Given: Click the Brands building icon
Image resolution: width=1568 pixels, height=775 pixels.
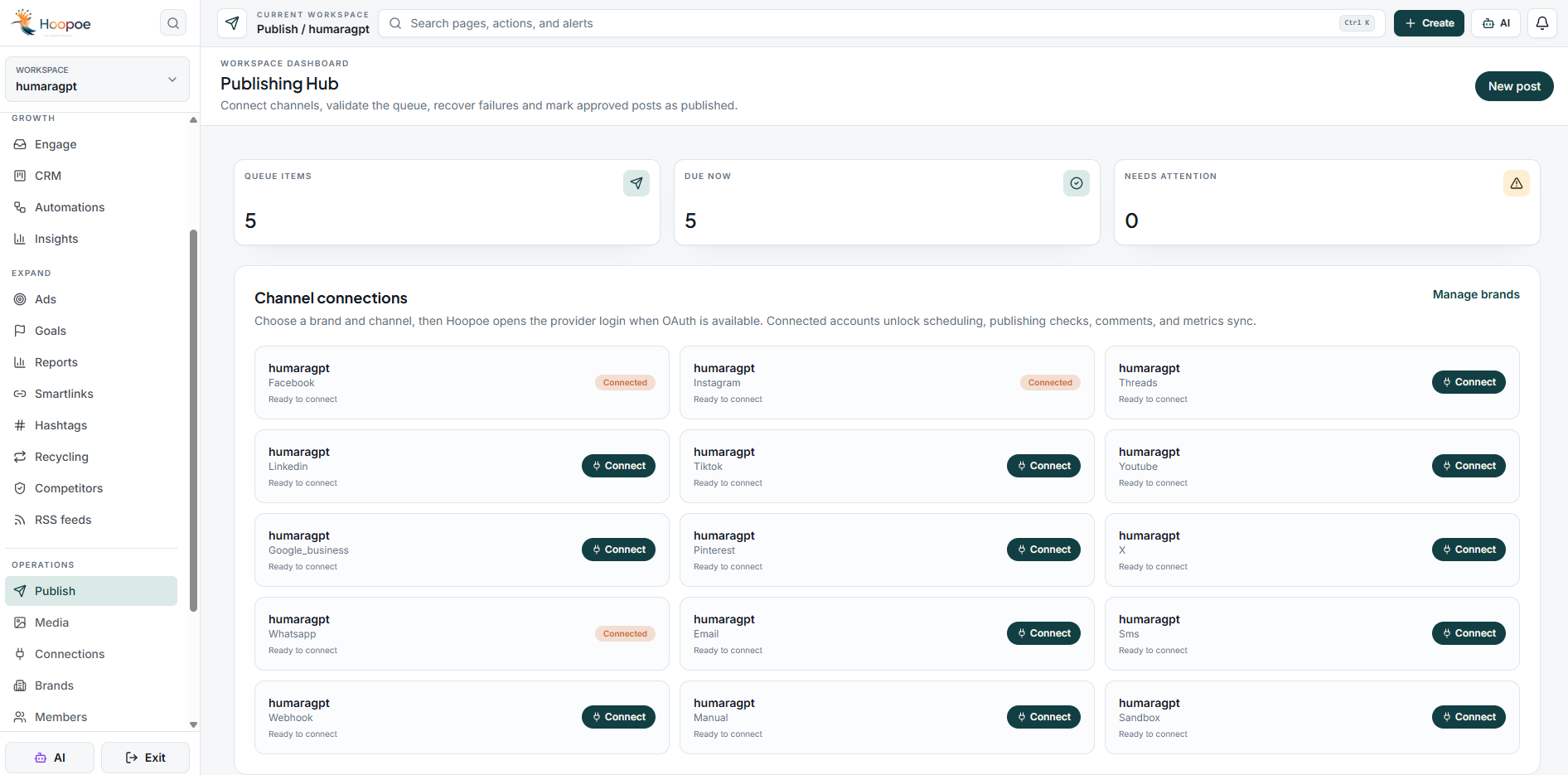Looking at the screenshot, I should pos(20,685).
